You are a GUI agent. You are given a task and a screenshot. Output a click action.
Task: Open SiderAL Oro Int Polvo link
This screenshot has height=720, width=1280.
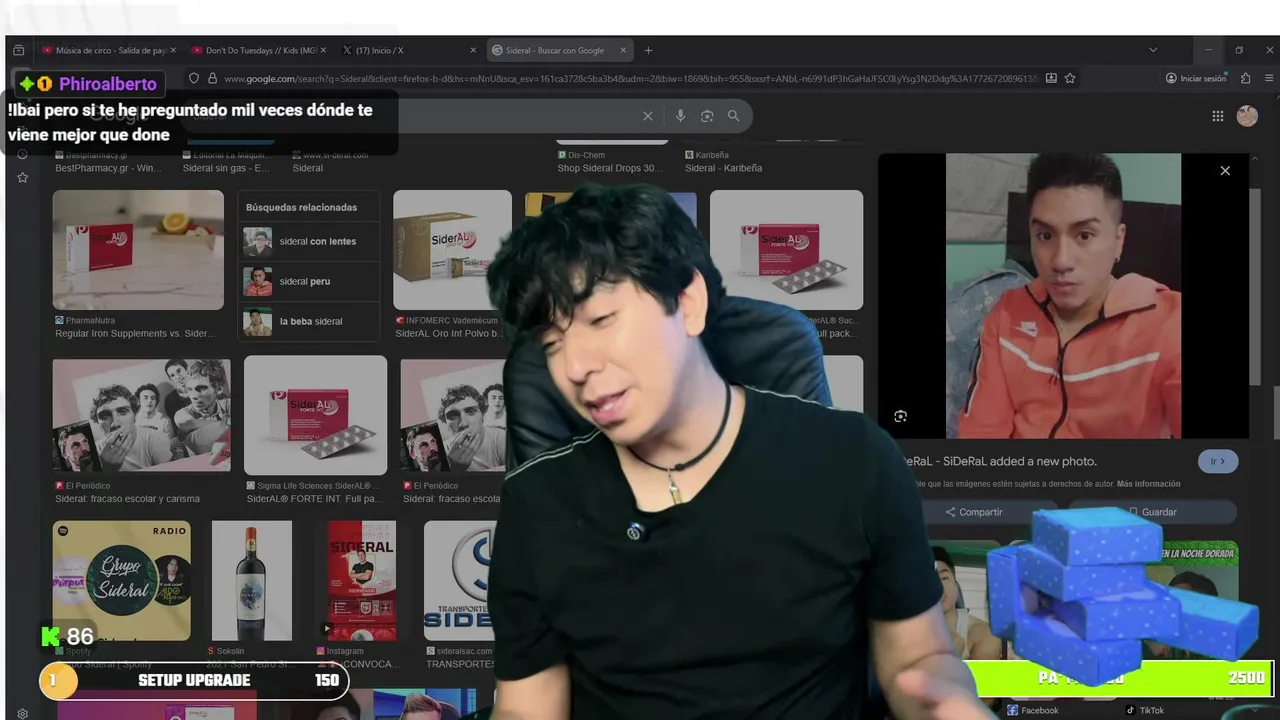pyautogui.click(x=451, y=334)
